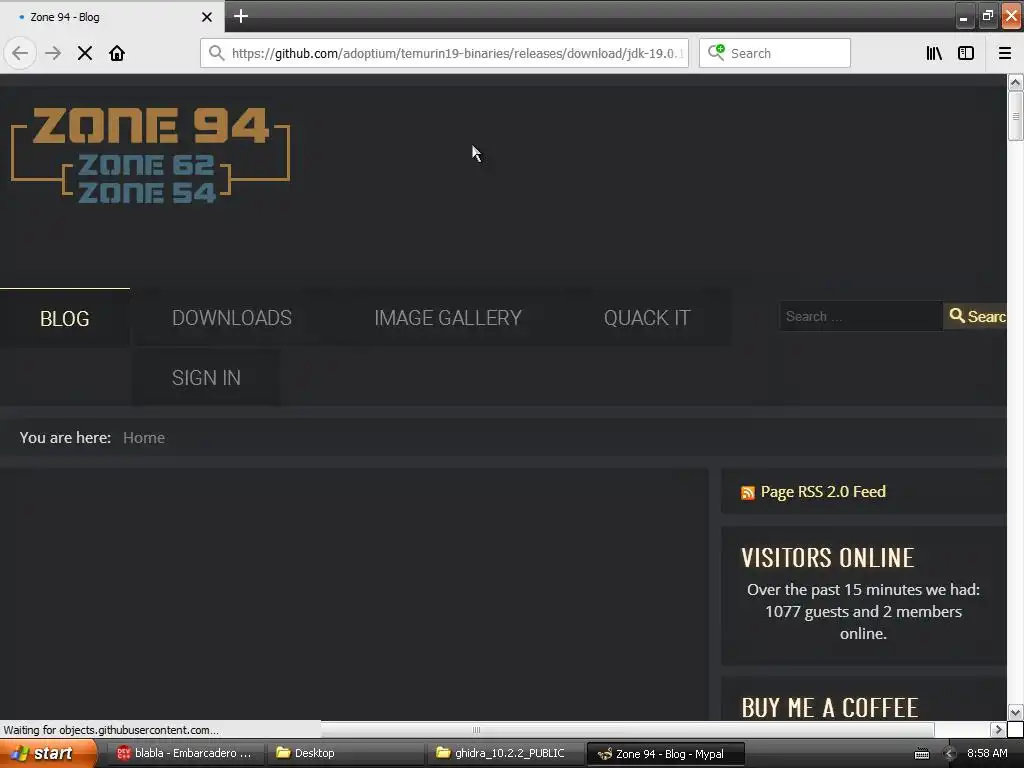
Task: Click Zone 94 - Blog - Mypal taskbar button
Action: point(665,754)
